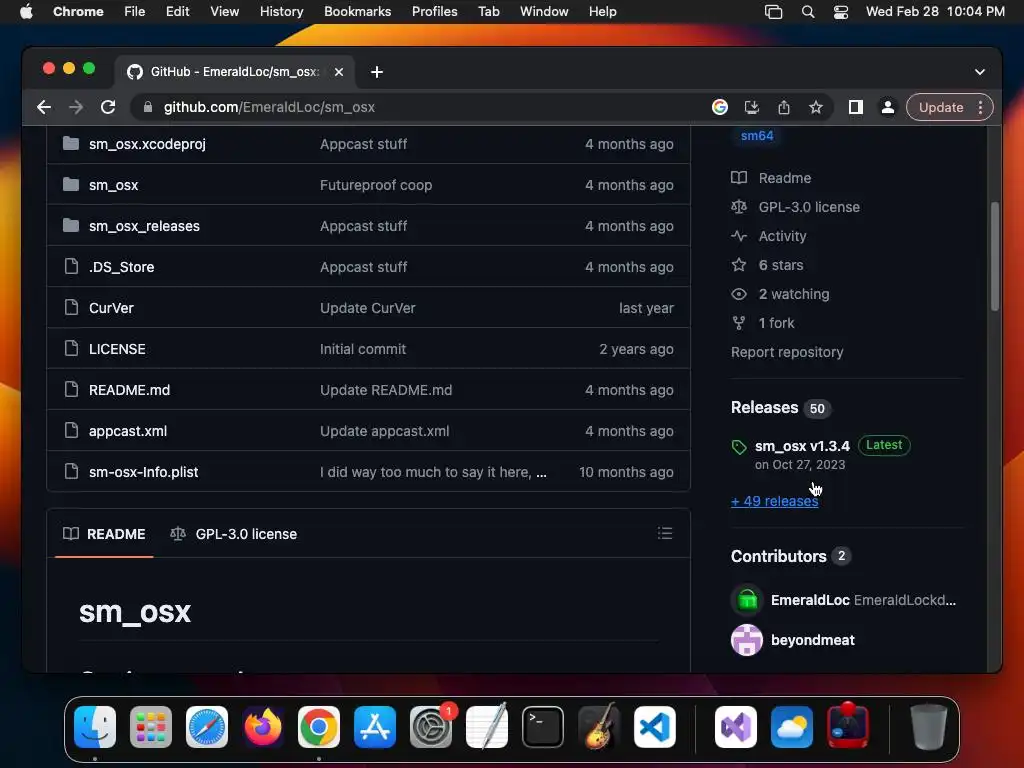Open Control Center in the menu bar
Viewport: 1024px width, 768px height.
point(841,12)
